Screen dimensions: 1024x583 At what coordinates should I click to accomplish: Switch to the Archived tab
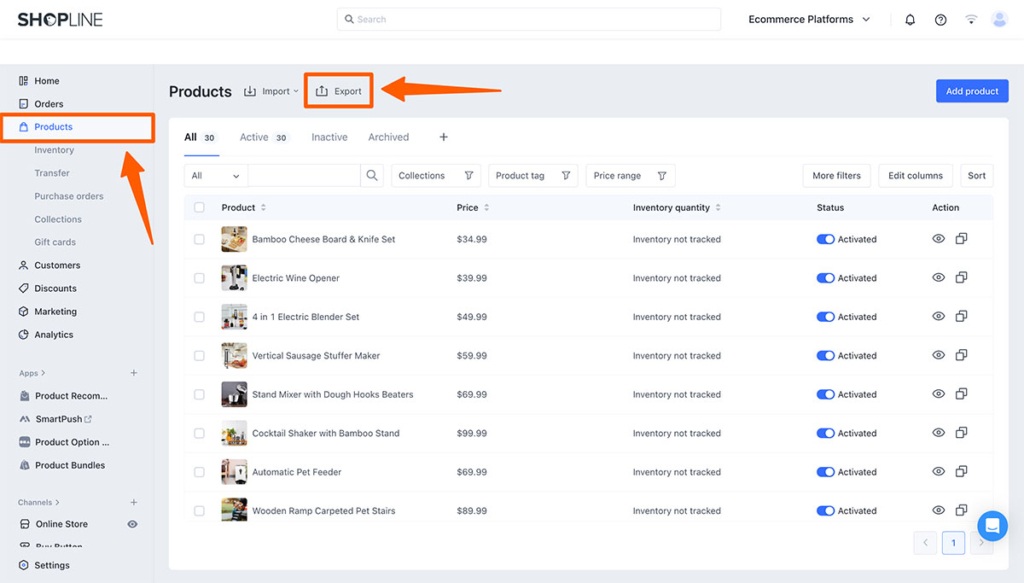pos(388,137)
